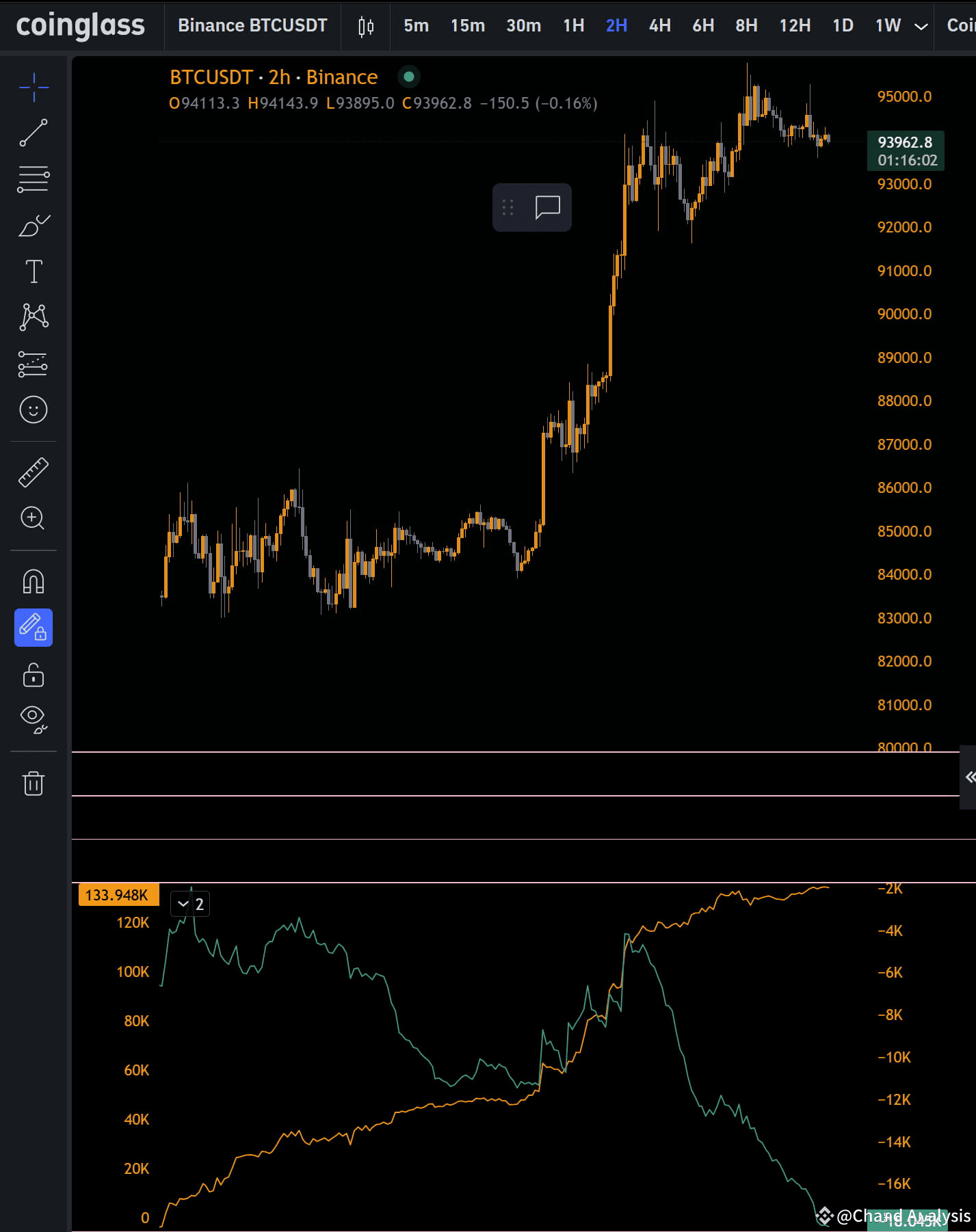
Task: Grab the floating toolbar drag handle
Action: click(507, 207)
